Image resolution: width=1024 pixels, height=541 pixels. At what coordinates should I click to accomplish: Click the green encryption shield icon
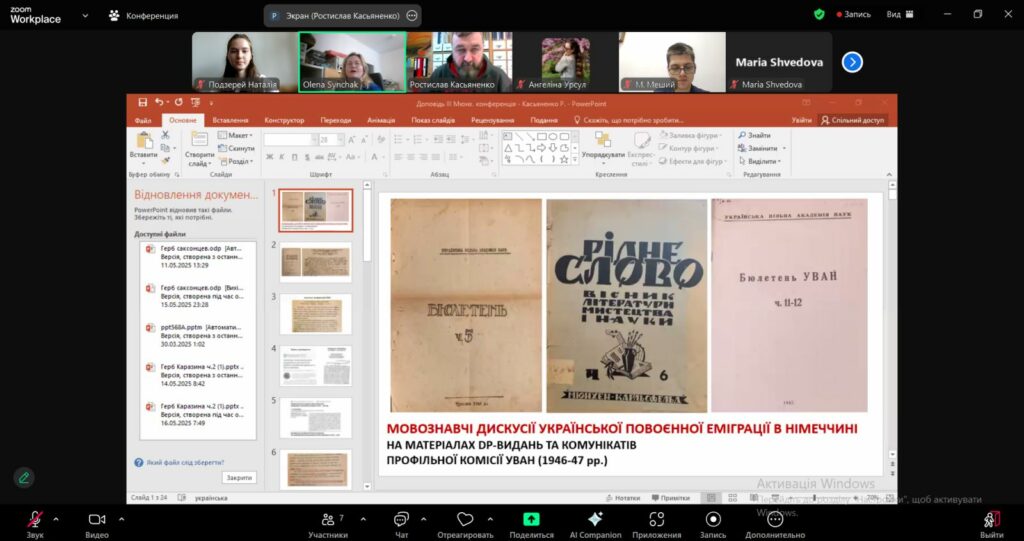819,14
